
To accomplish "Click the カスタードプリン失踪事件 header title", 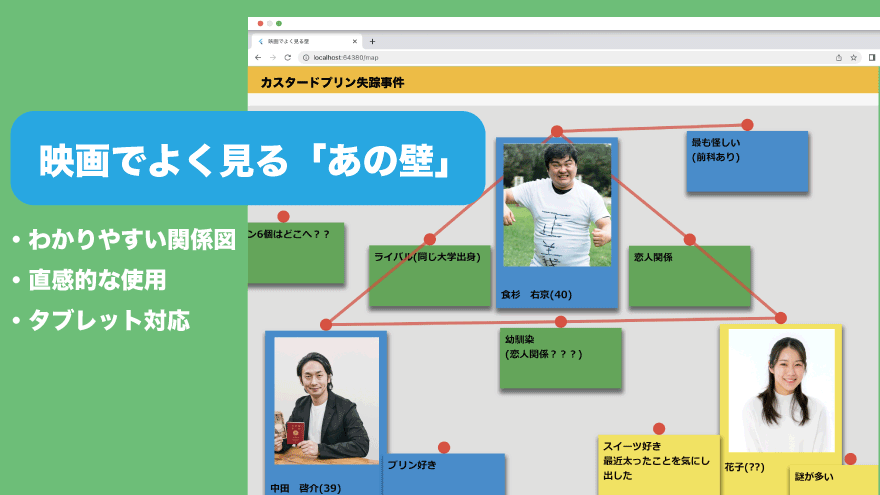I will pos(332,82).
